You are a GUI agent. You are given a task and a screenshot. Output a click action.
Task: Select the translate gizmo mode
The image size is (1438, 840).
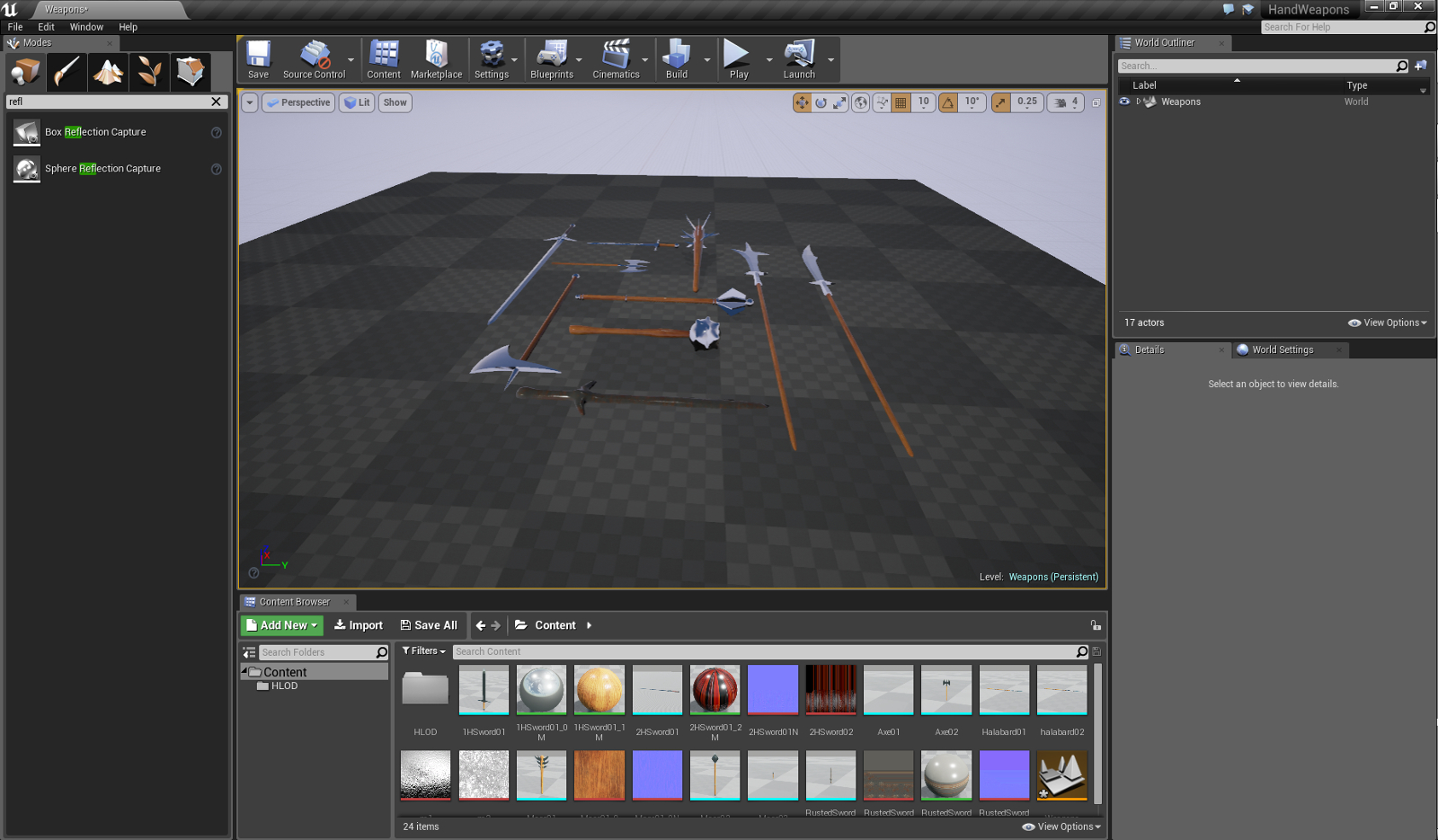(802, 102)
